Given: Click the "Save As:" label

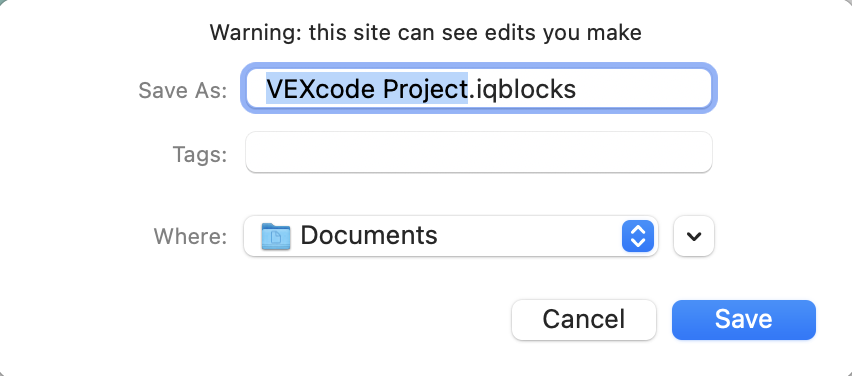Looking at the screenshot, I should point(183,90).
